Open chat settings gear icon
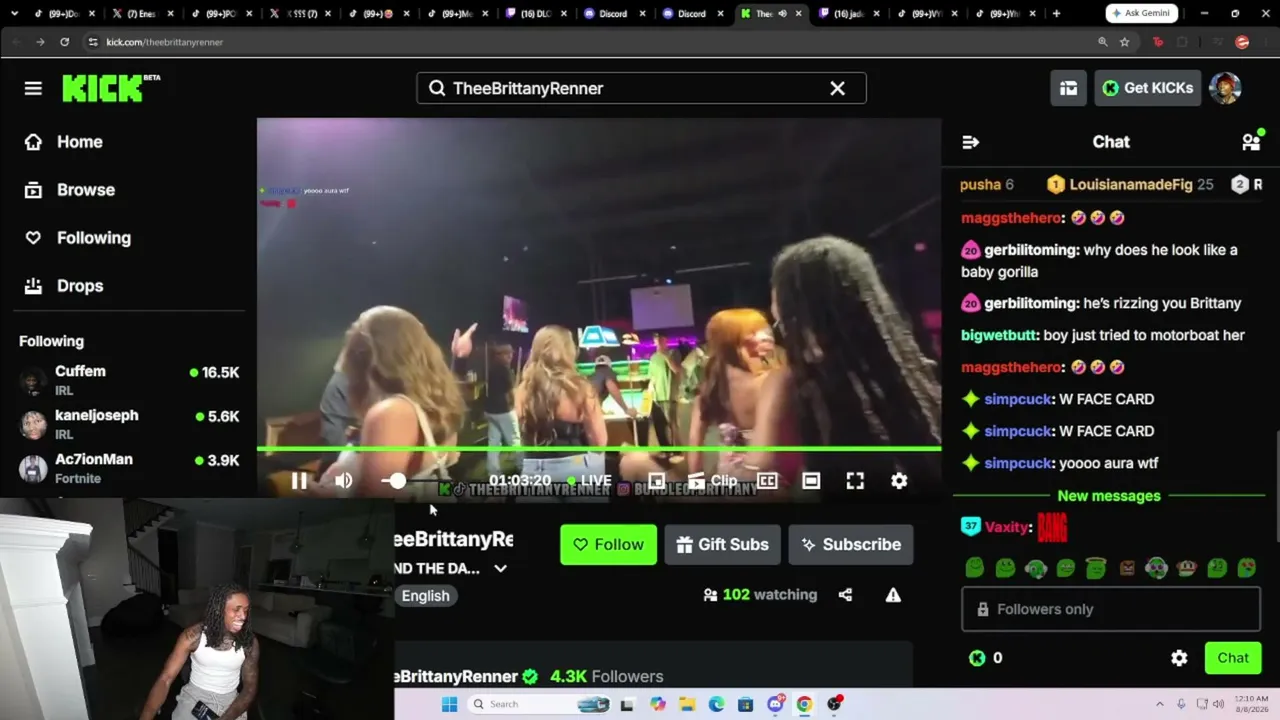This screenshot has height=720, width=1280. pyautogui.click(x=1179, y=658)
